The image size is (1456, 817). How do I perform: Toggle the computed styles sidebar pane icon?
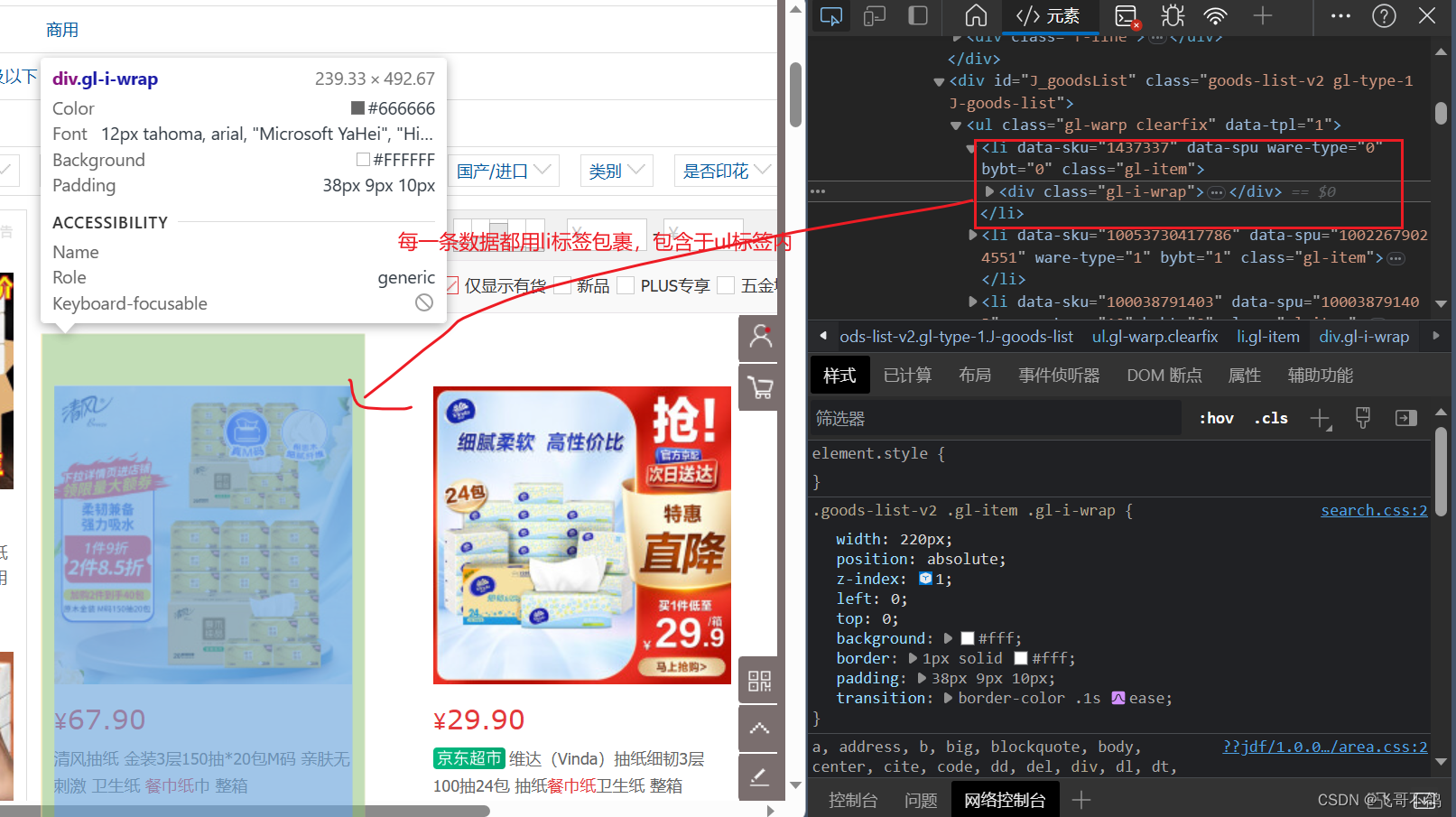(1405, 418)
